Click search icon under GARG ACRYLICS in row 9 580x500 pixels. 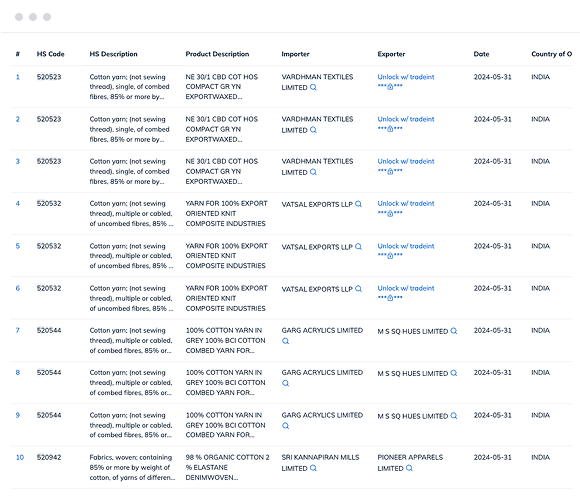point(286,426)
